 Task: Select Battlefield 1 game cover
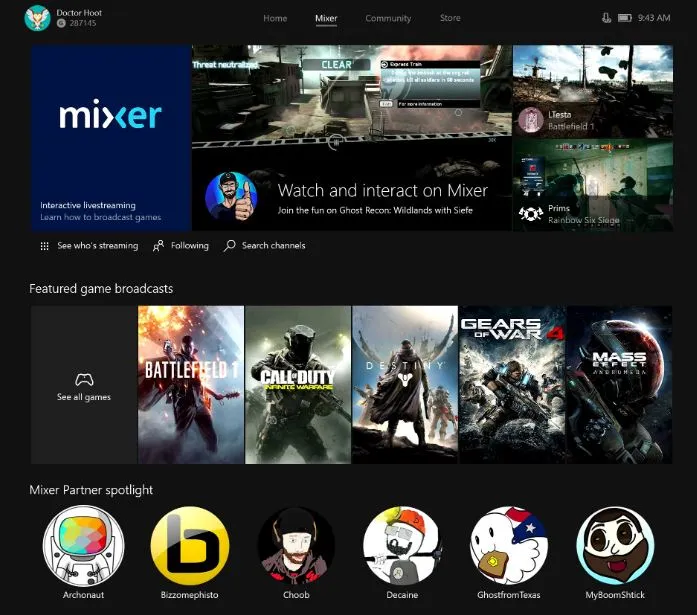191,385
